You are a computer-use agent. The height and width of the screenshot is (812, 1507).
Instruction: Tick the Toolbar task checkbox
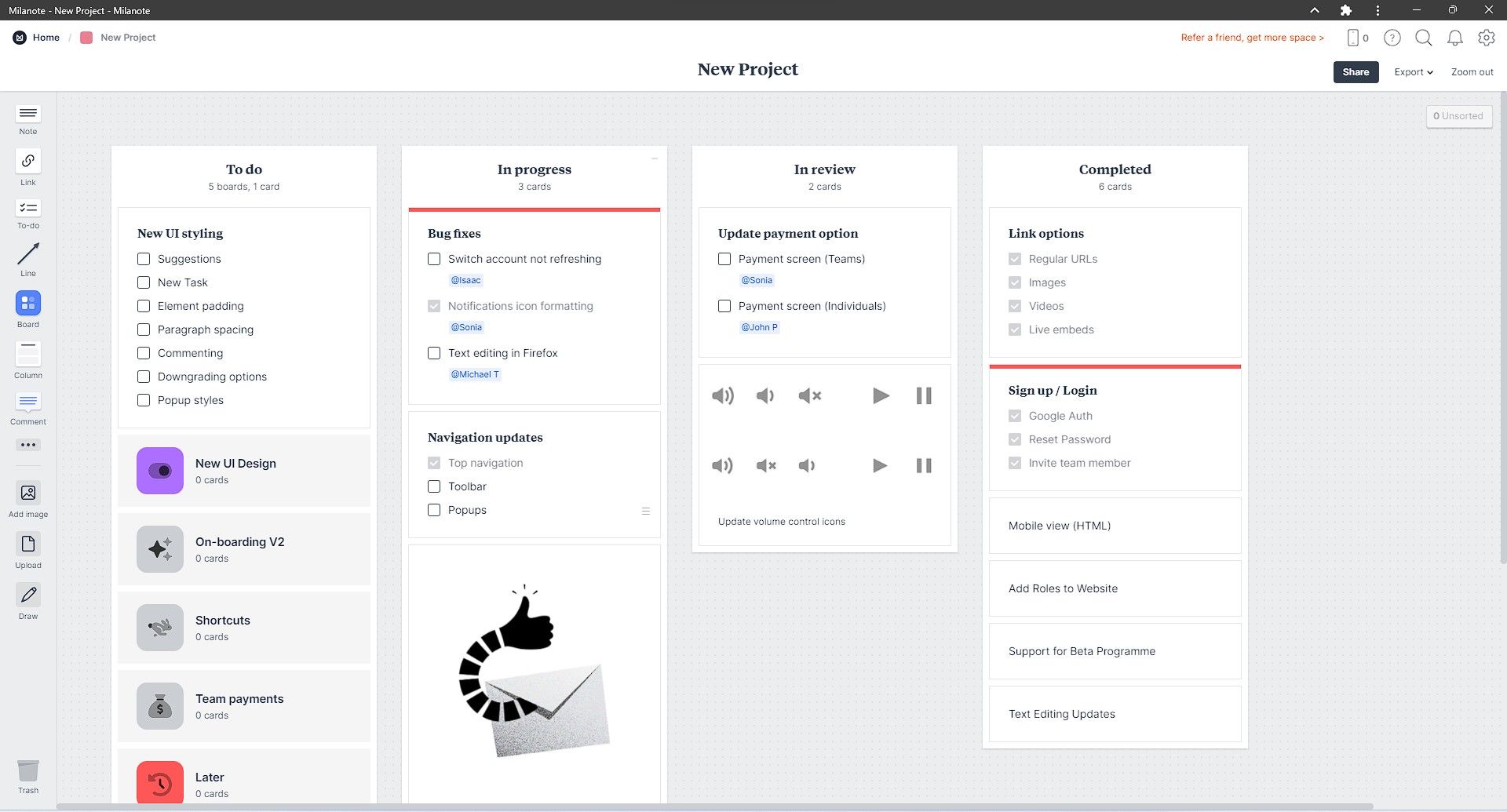tap(434, 486)
